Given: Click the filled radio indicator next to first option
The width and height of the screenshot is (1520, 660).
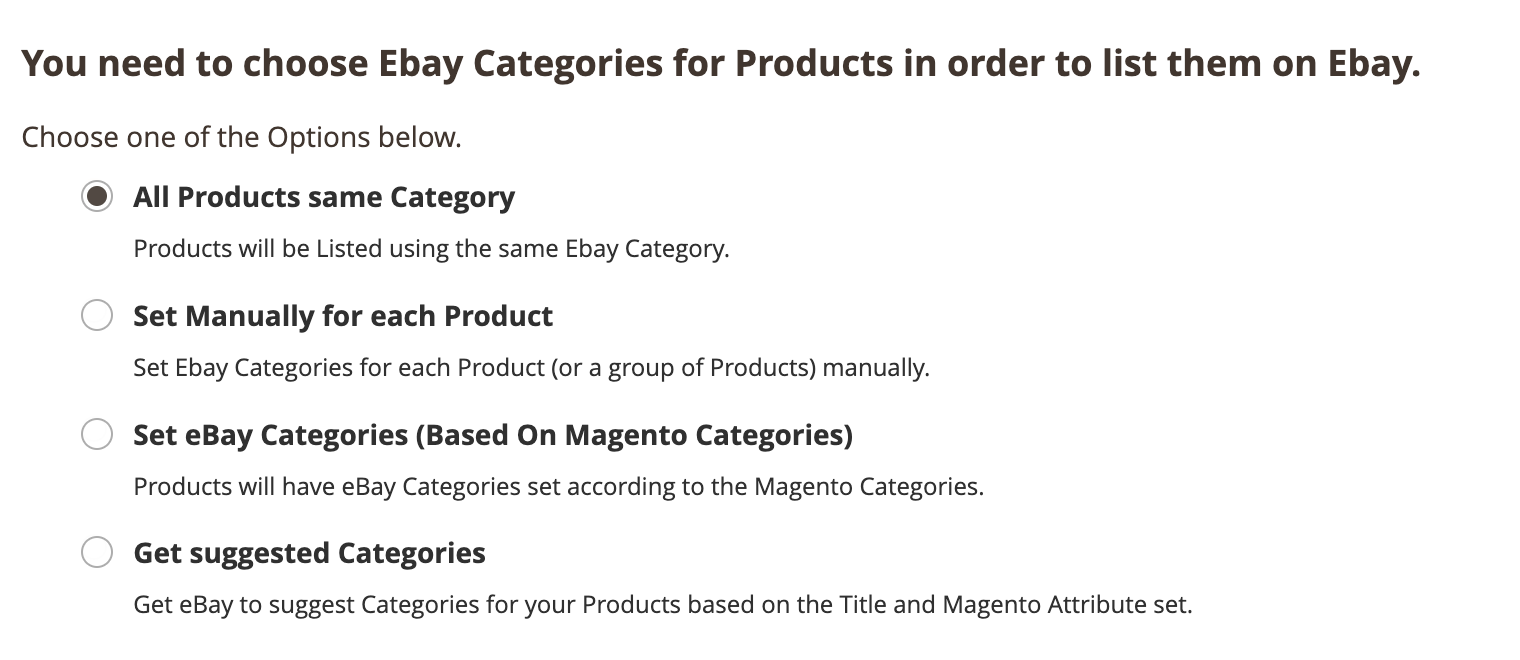Looking at the screenshot, I should (97, 197).
